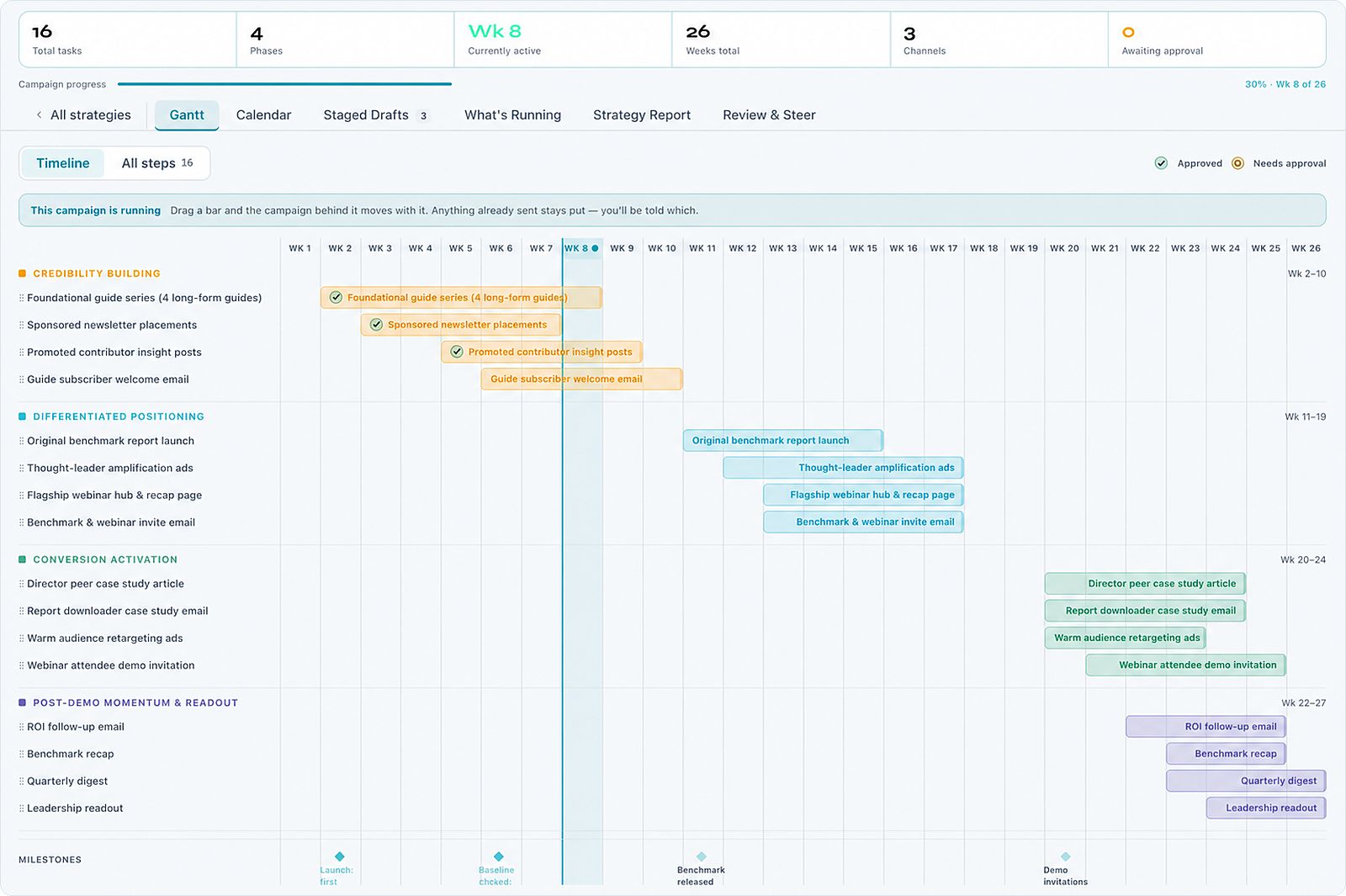1346x896 pixels.
Task: Select the Webinar attendee demo invitation bar
Action: click(1185, 665)
